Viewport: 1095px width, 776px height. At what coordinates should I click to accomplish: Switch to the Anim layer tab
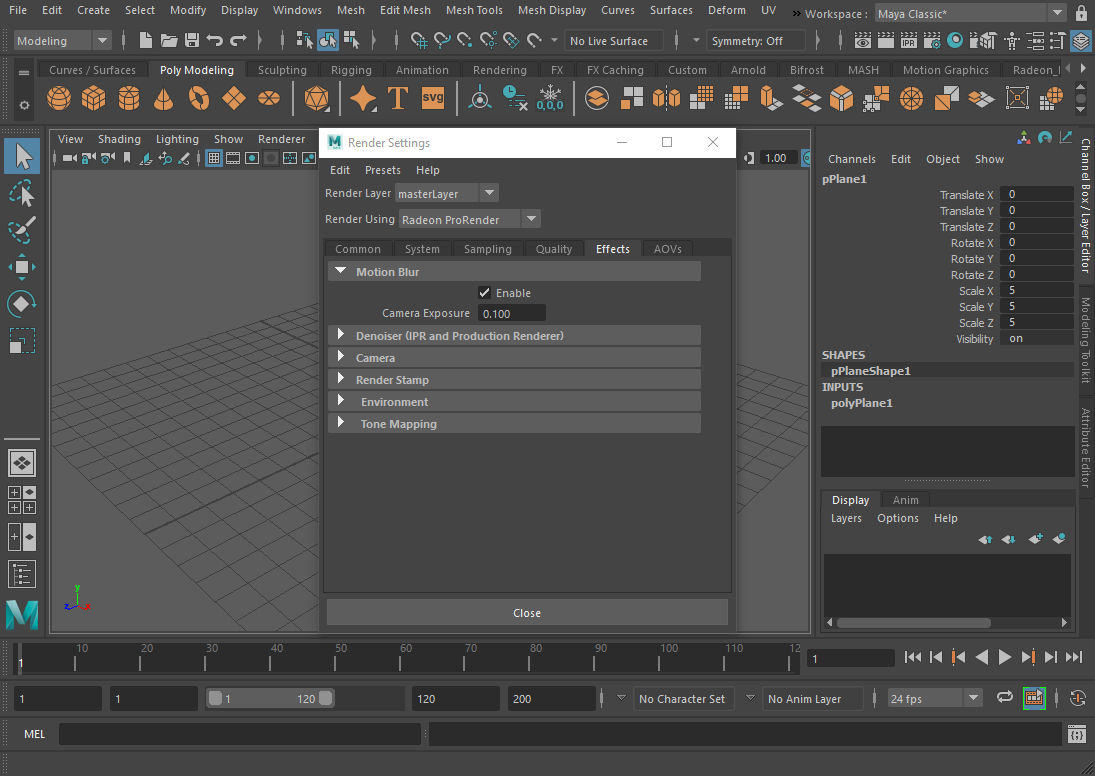point(906,500)
